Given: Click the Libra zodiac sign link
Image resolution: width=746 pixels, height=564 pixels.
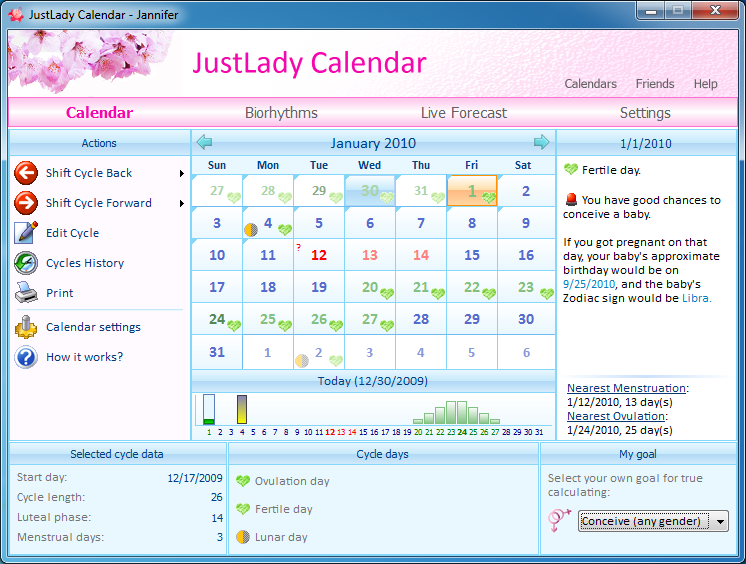Looking at the screenshot, I should 696,298.
